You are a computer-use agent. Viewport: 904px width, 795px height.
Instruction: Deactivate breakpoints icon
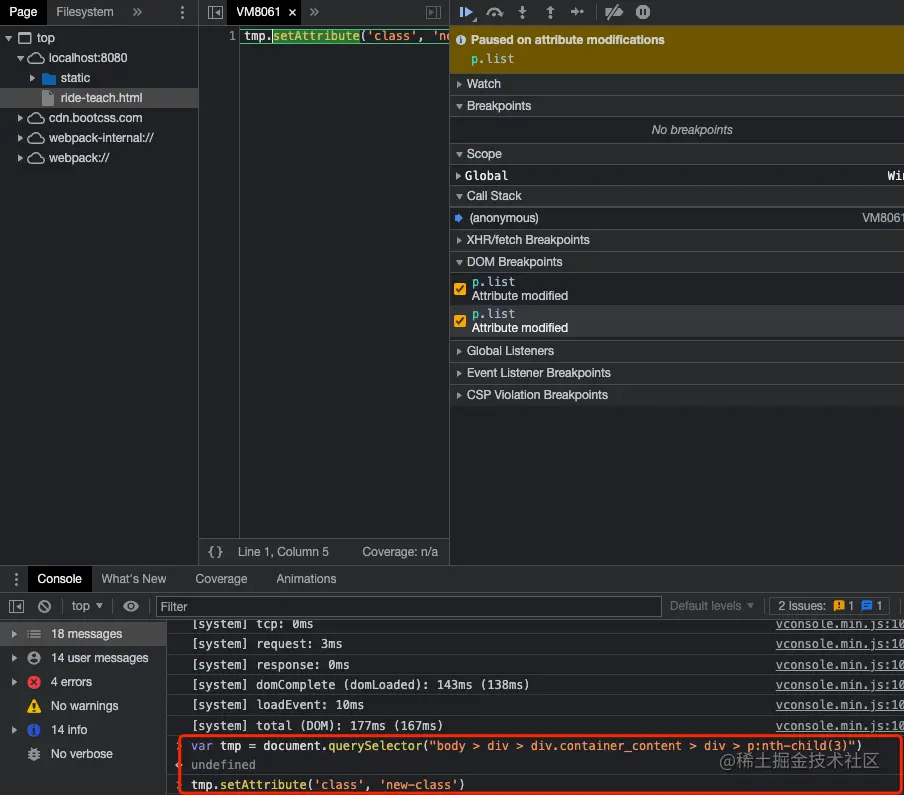point(614,12)
